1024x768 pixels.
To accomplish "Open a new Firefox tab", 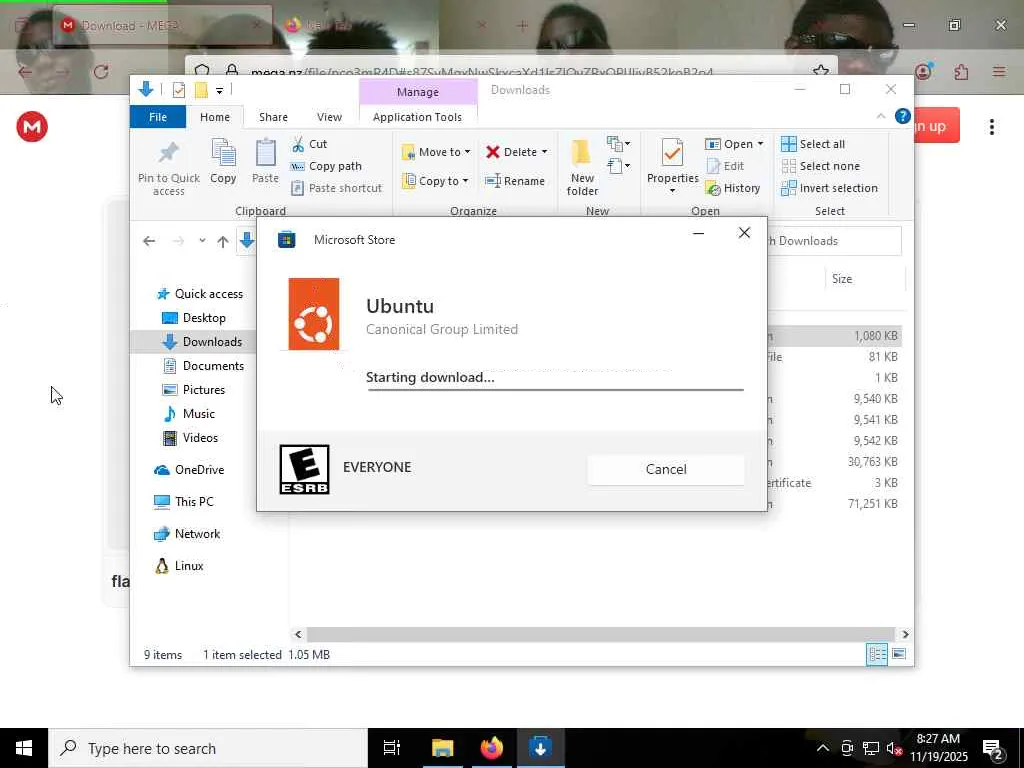I will 522,25.
